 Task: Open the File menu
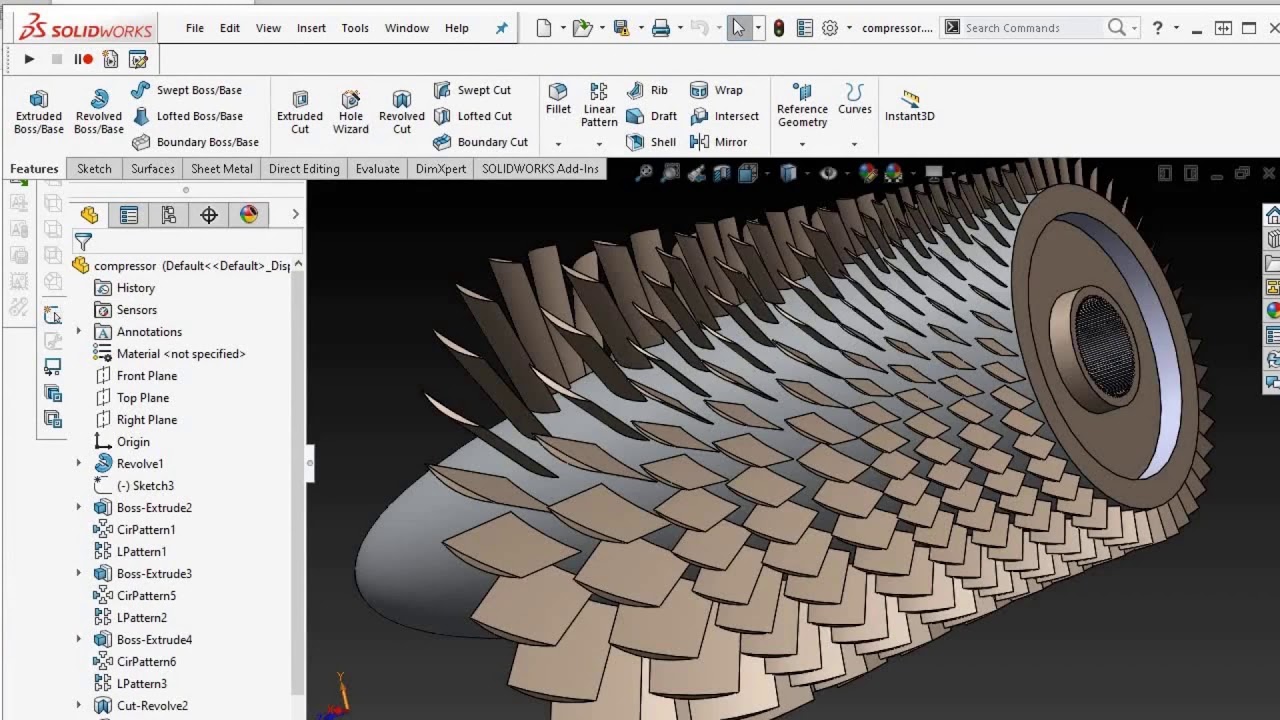pyautogui.click(x=195, y=28)
